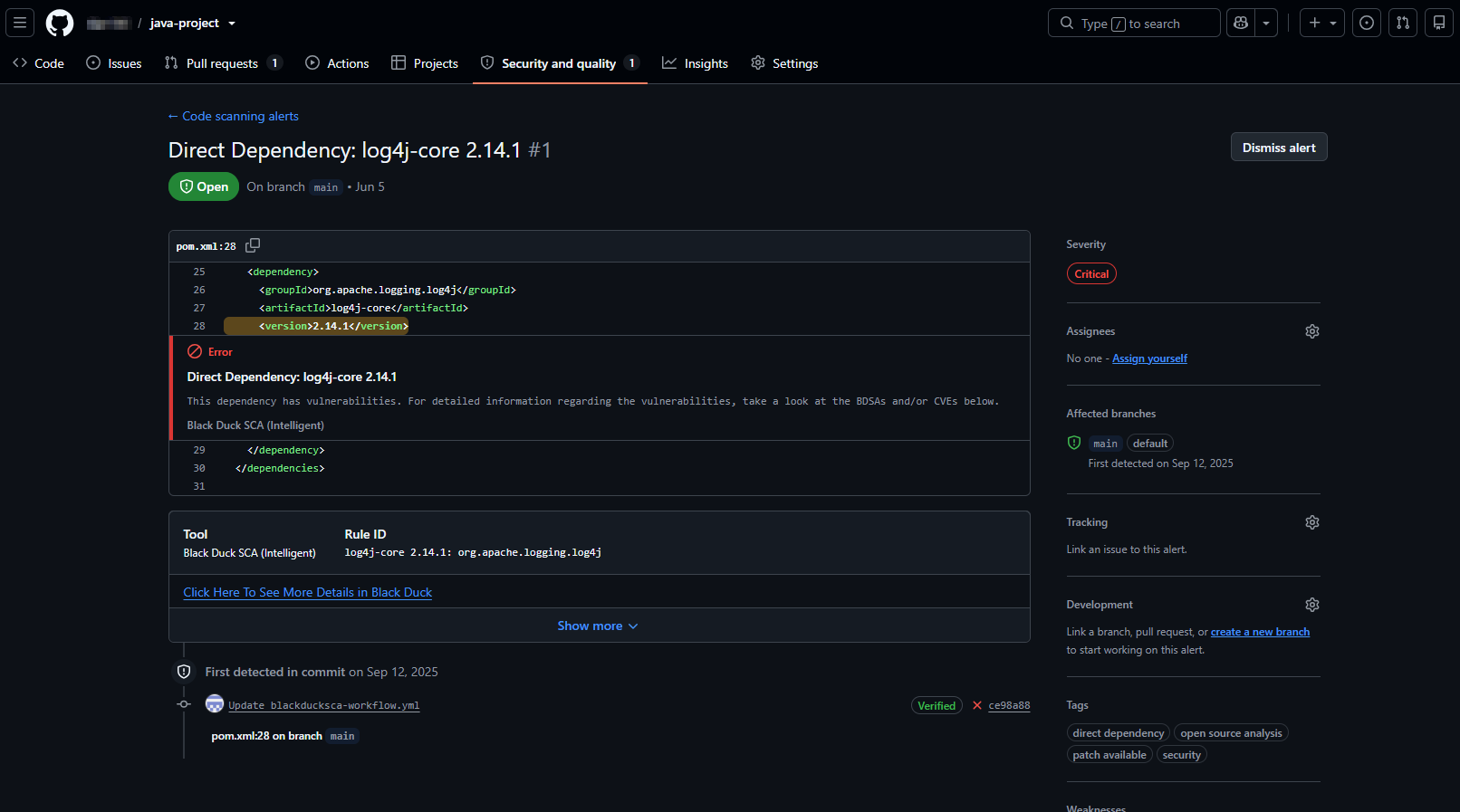
Task: Expand Show more details
Action: point(599,626)
